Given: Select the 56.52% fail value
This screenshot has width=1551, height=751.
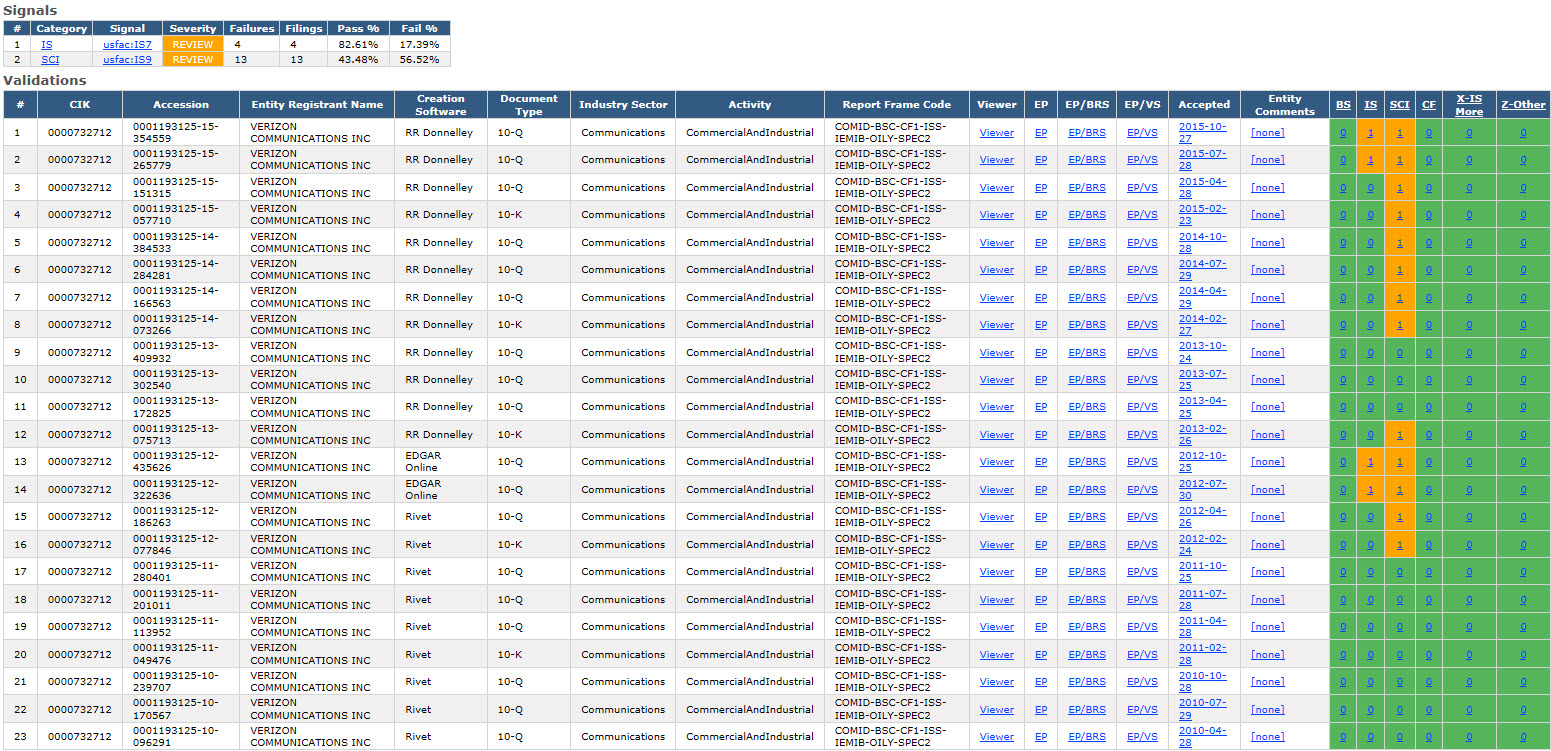Looking at the screenshot, I should pos(419,59).
